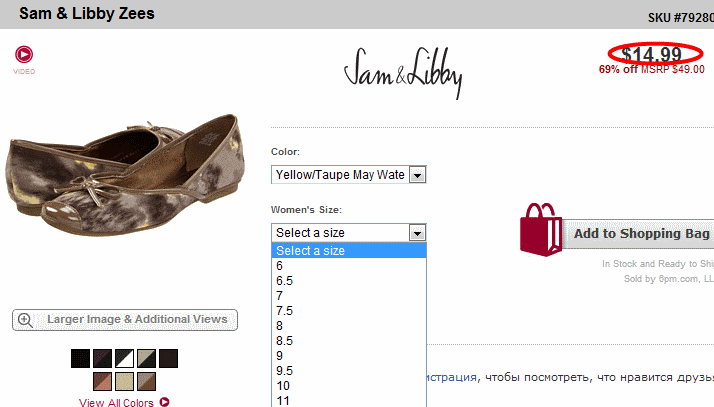This screenshot has width=714, height=407.
Task: Play the product video icon
Action: click(x=24, y=54)
